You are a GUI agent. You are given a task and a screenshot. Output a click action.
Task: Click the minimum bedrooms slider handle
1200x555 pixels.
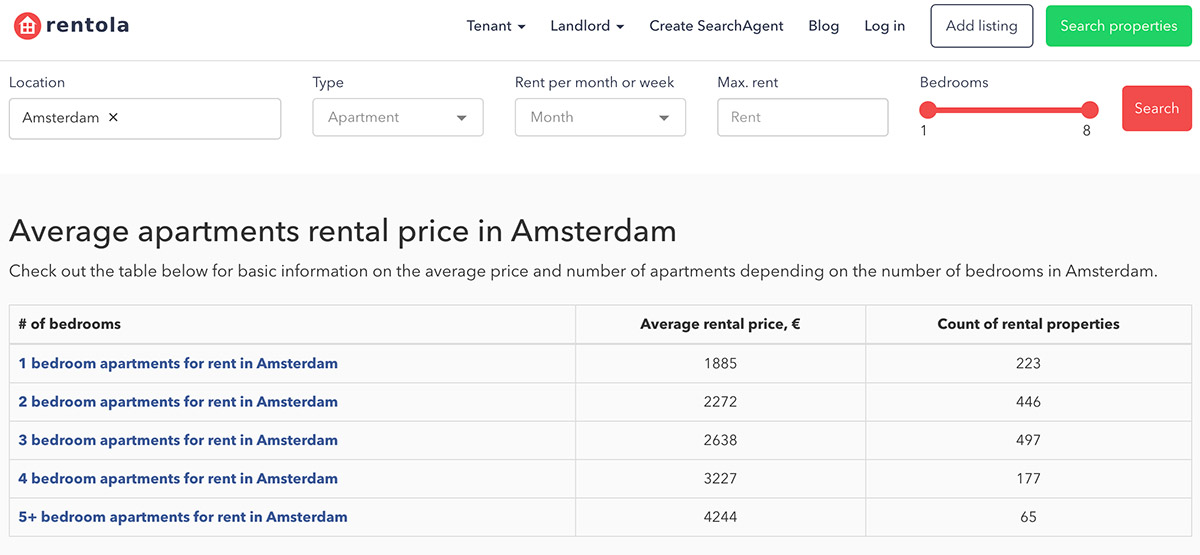click(928, 110)
